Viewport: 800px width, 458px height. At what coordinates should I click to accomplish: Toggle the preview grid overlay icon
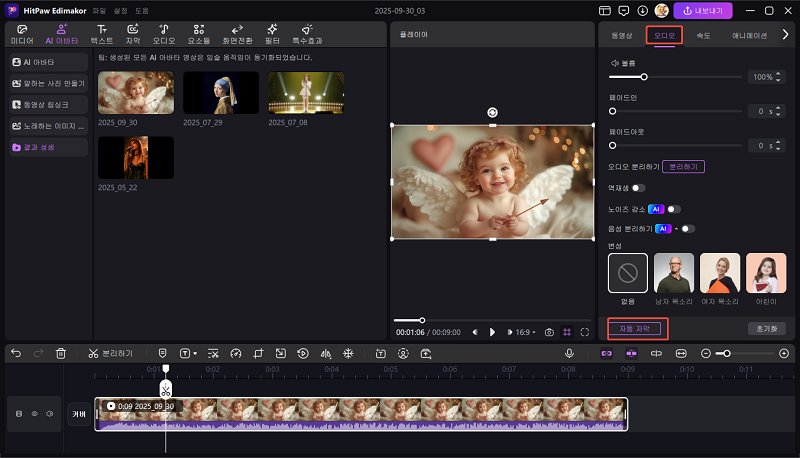click(567, 332)
